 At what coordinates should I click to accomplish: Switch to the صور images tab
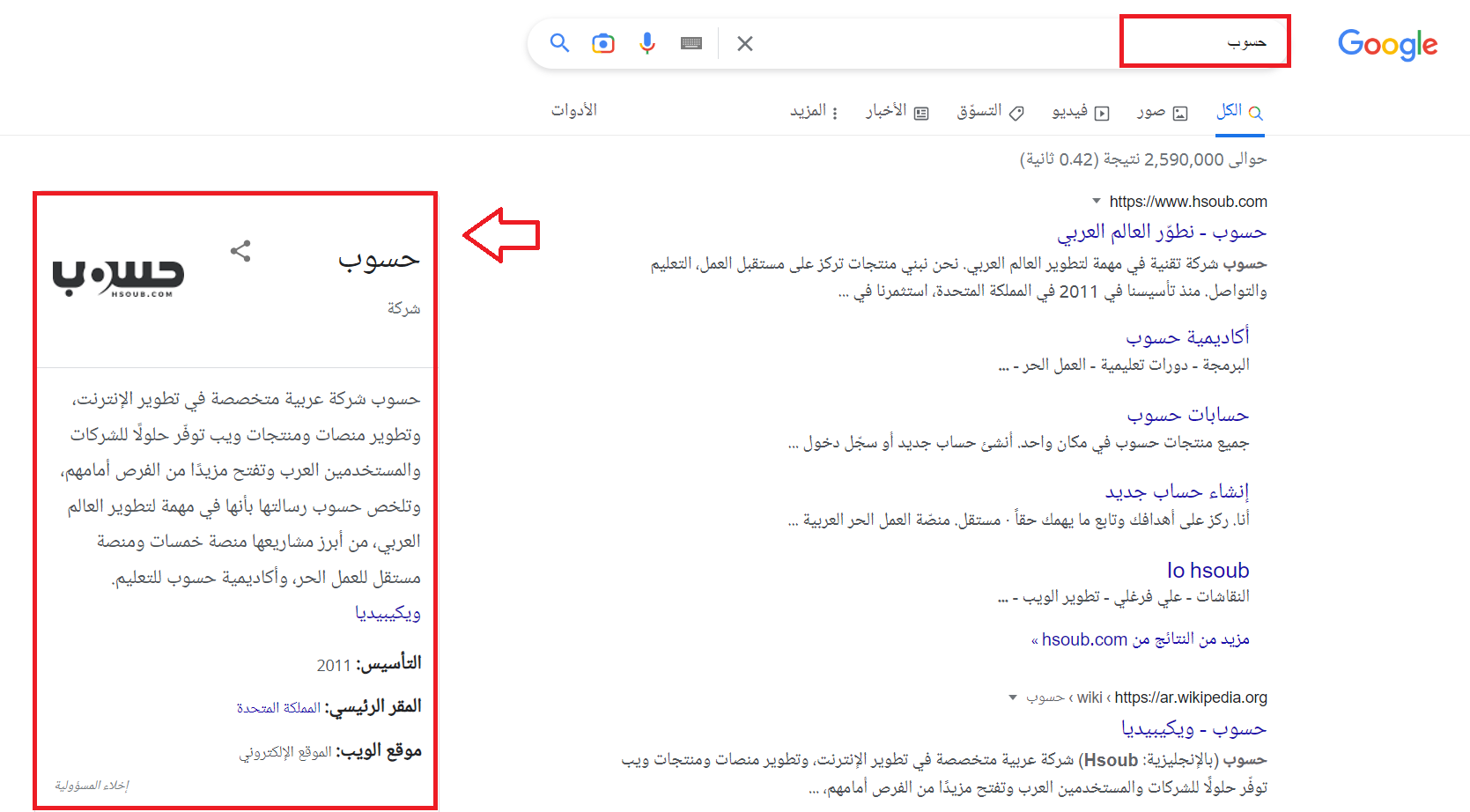1162,112
